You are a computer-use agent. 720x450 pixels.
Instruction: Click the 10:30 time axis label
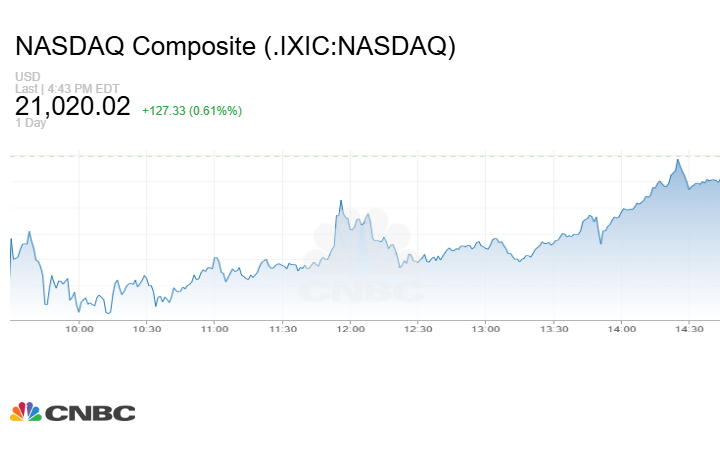point(147,329)
